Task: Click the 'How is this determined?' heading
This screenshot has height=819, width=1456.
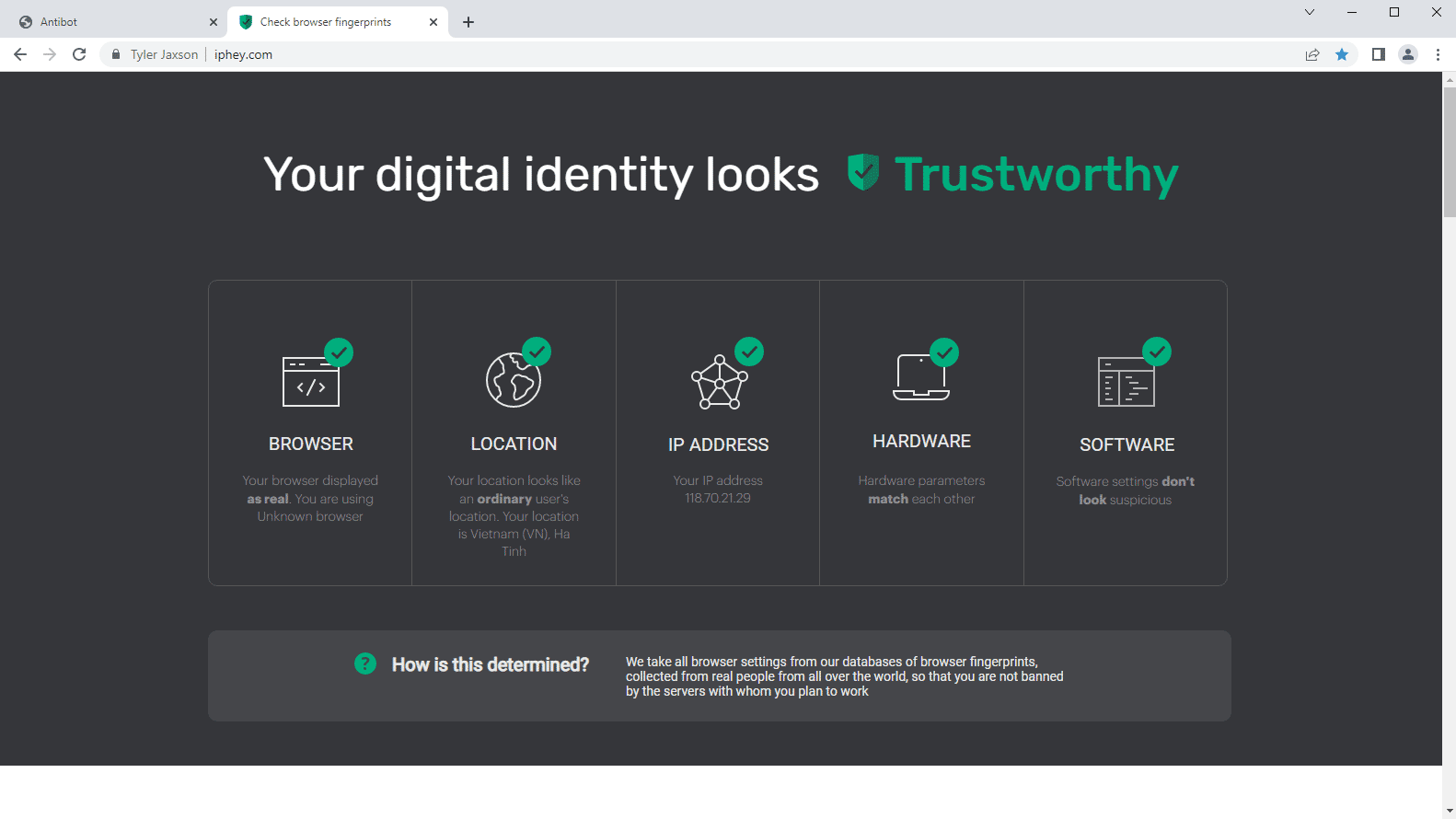Action: pos(491,664)
